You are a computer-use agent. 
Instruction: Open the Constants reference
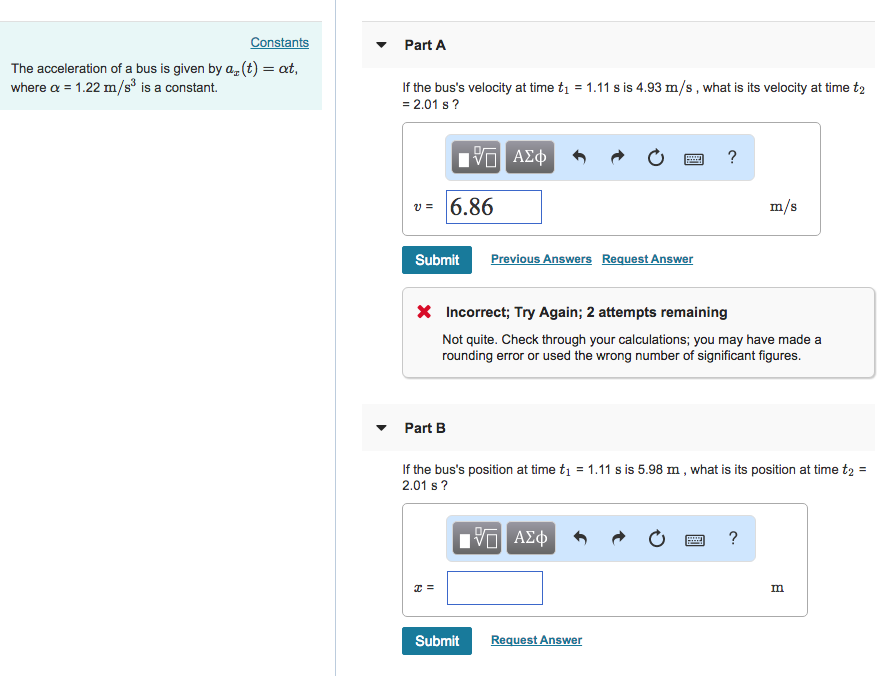tap(279, 42)
